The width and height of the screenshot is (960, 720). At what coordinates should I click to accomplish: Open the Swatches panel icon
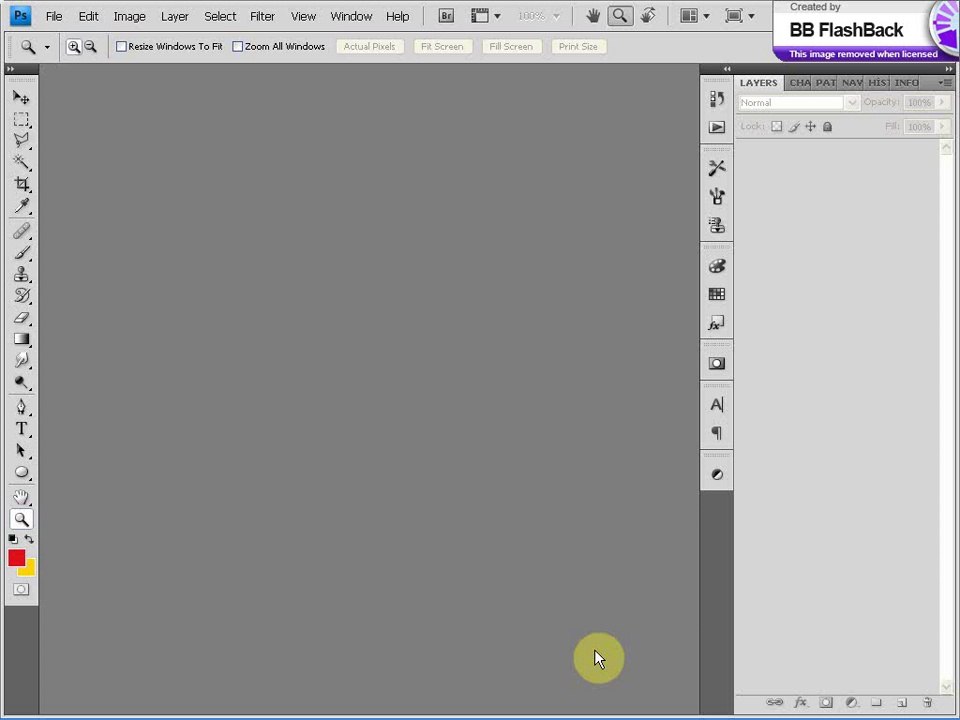pos(716,294)
